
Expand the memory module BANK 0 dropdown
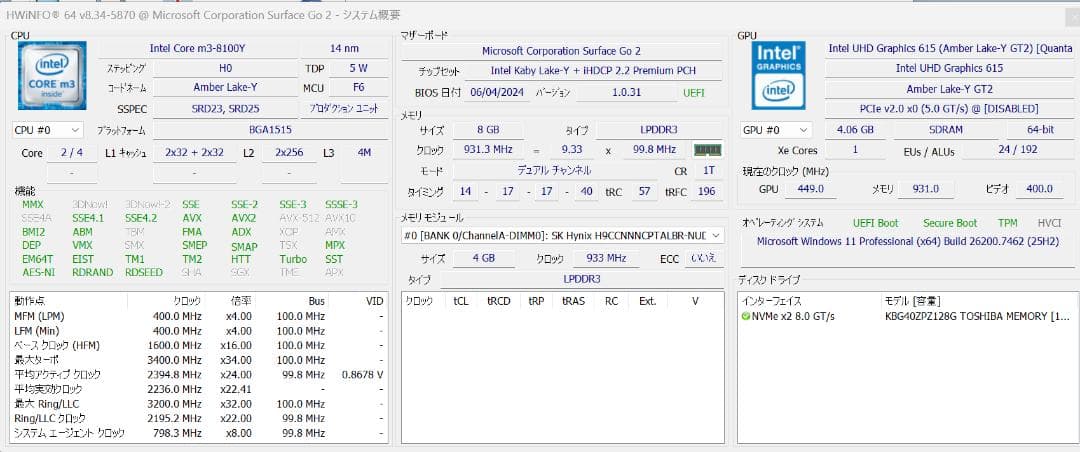pos(562,236)
